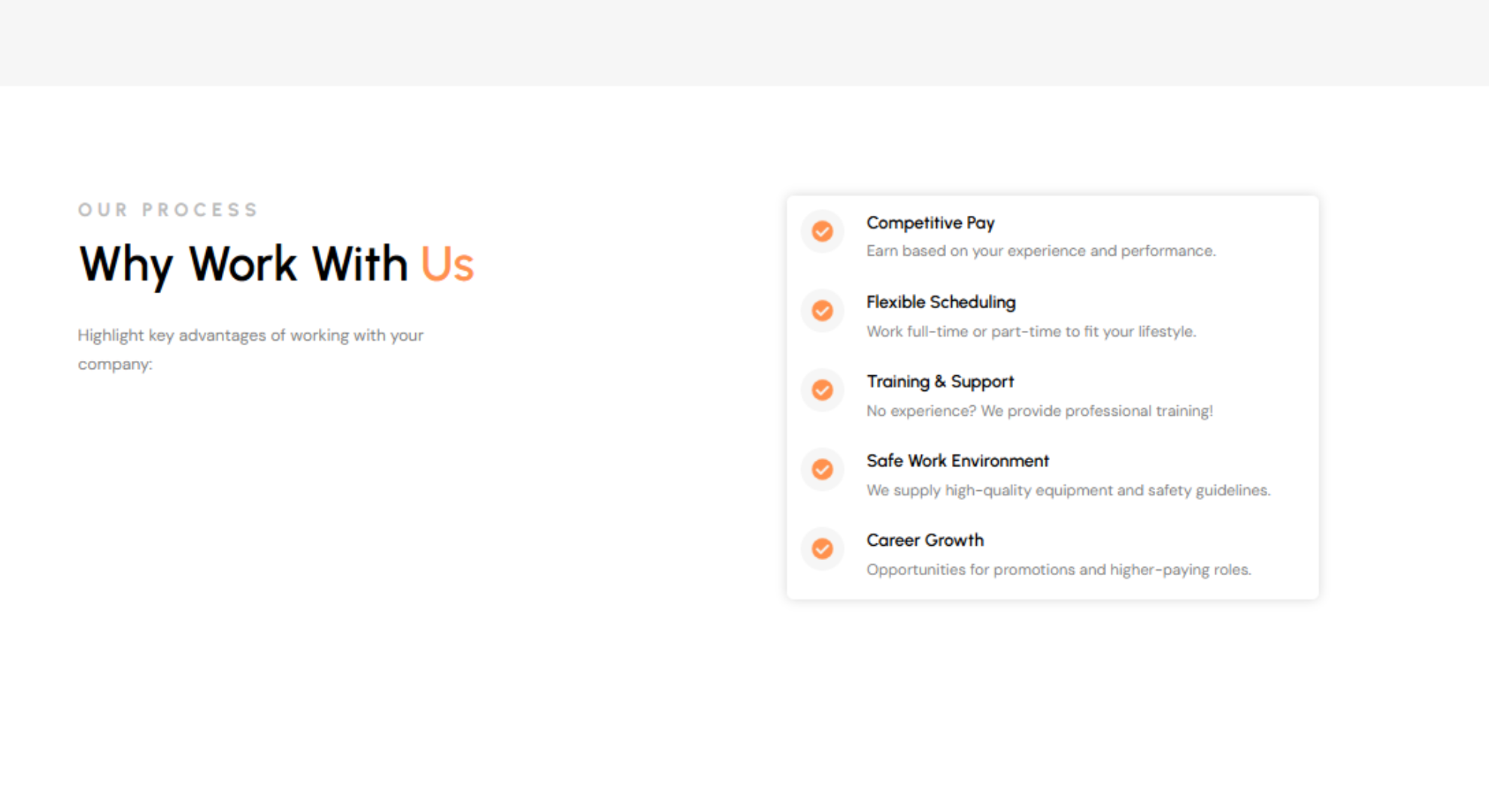Click 'We supply high-quality equipment' description

tap(1068, 490)
